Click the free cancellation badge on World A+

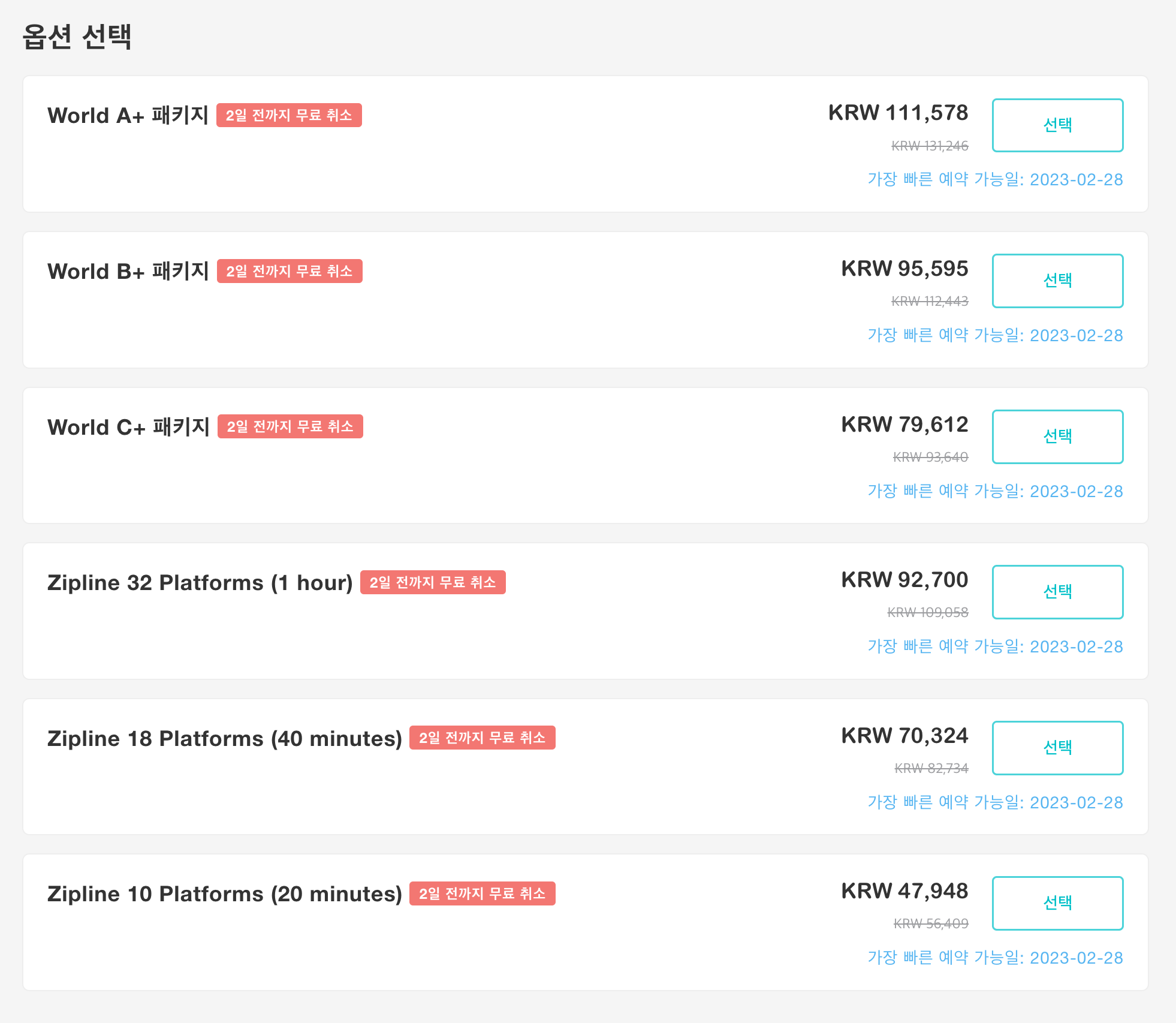tap(290, 115)
